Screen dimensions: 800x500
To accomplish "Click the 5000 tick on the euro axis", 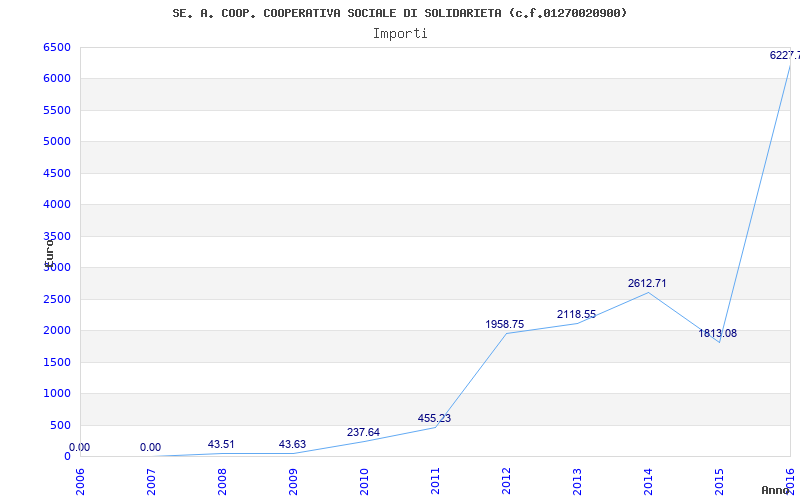I will tap(57, 141).
